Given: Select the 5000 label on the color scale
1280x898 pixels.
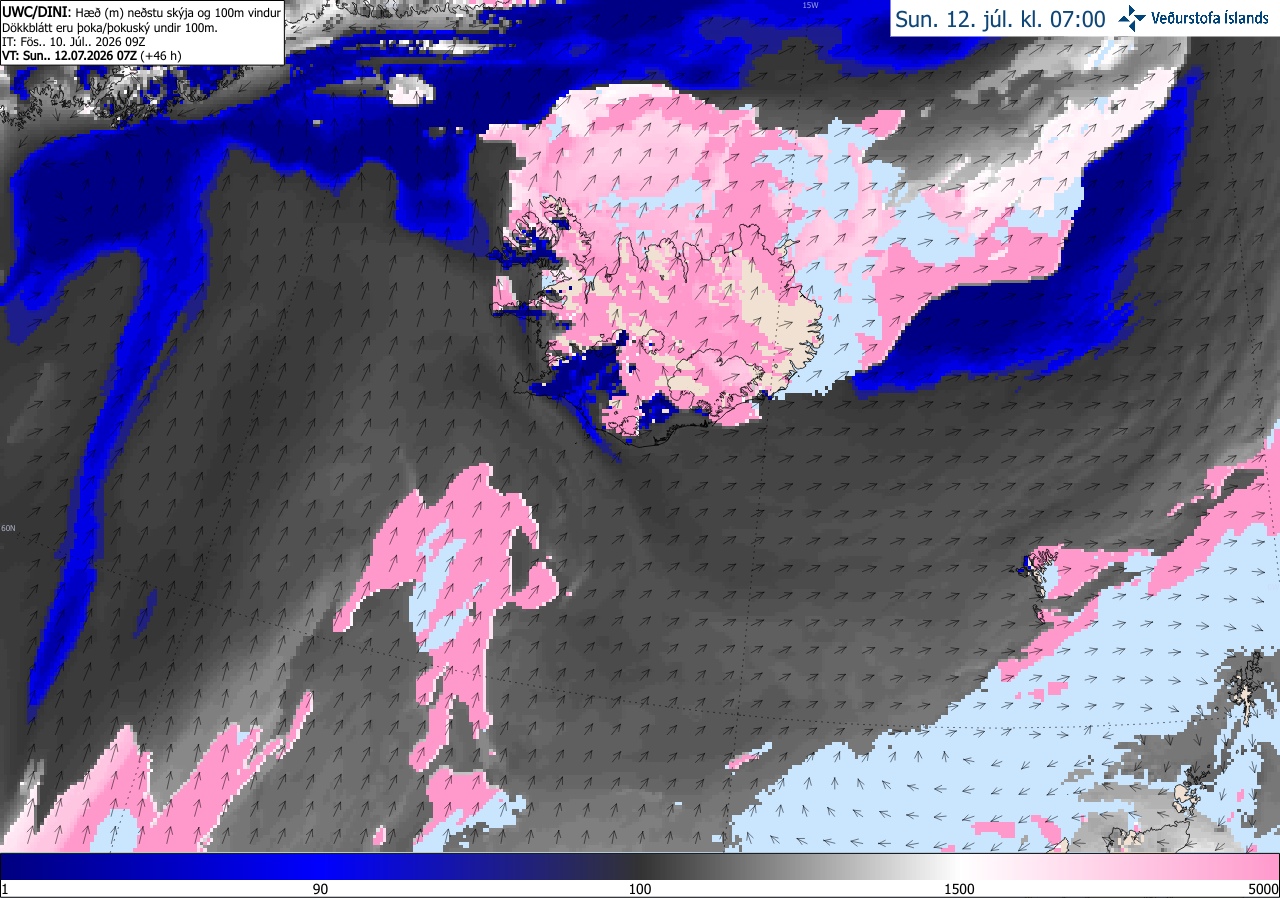Looking at the screenshot, I should click(1263, 889).
